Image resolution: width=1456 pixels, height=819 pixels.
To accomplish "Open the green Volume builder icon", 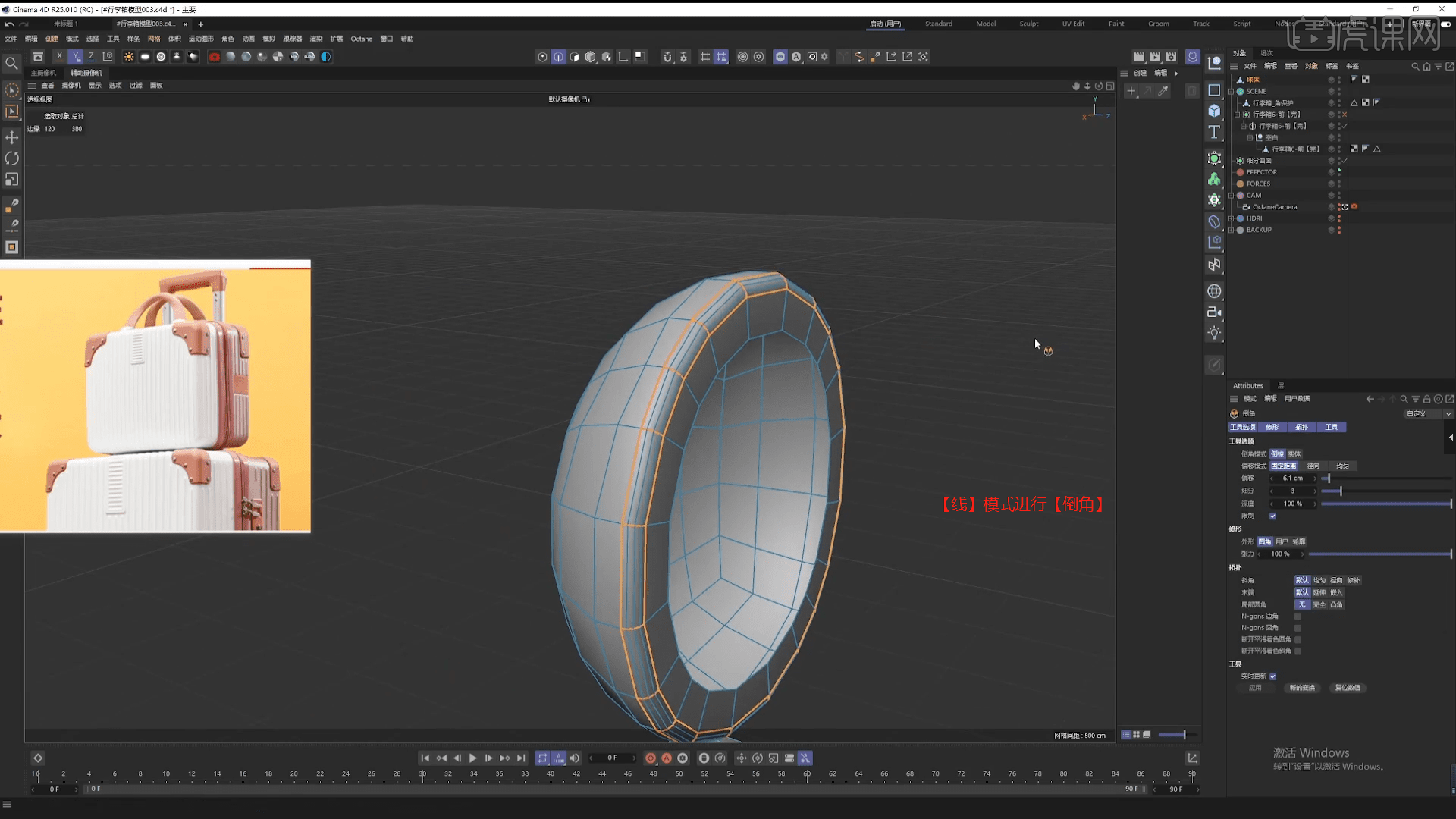I will point(1214,179).
